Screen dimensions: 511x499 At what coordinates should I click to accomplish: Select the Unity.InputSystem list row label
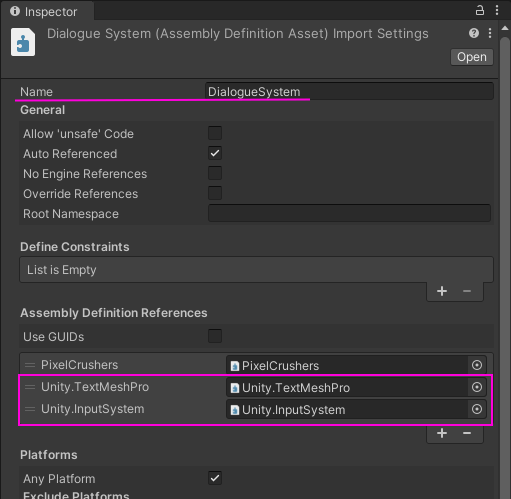pyautogui.click(x=93, y=409)
